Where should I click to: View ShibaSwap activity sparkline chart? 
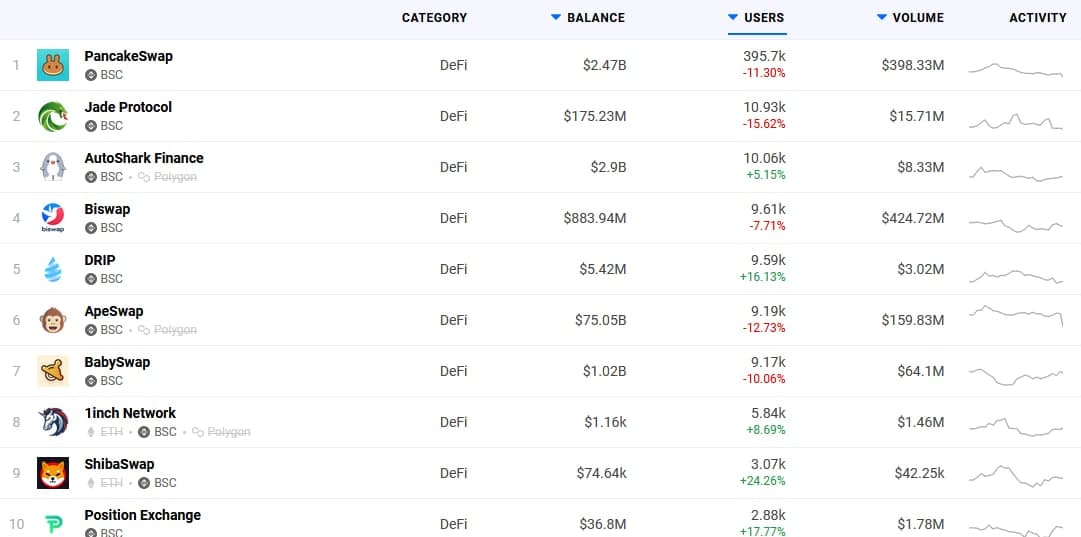(x=1016, y=476)
